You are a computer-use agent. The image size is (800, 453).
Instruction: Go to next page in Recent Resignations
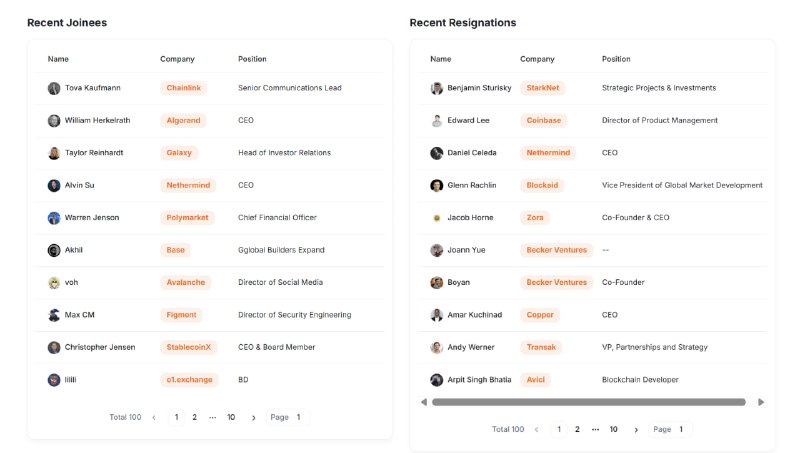(x=636, y=430)
